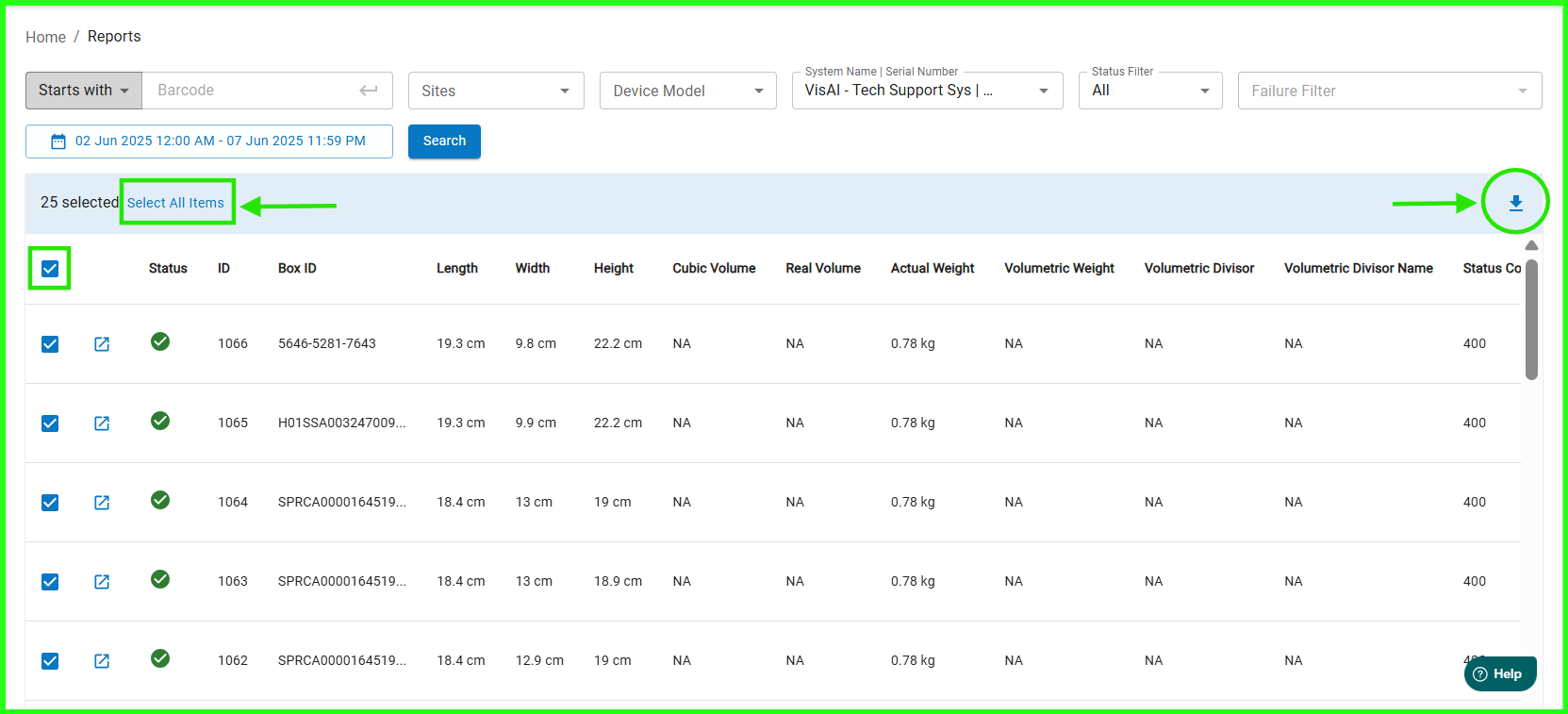Click the table's vertical scrollbar thumb

coord(1531,319)
